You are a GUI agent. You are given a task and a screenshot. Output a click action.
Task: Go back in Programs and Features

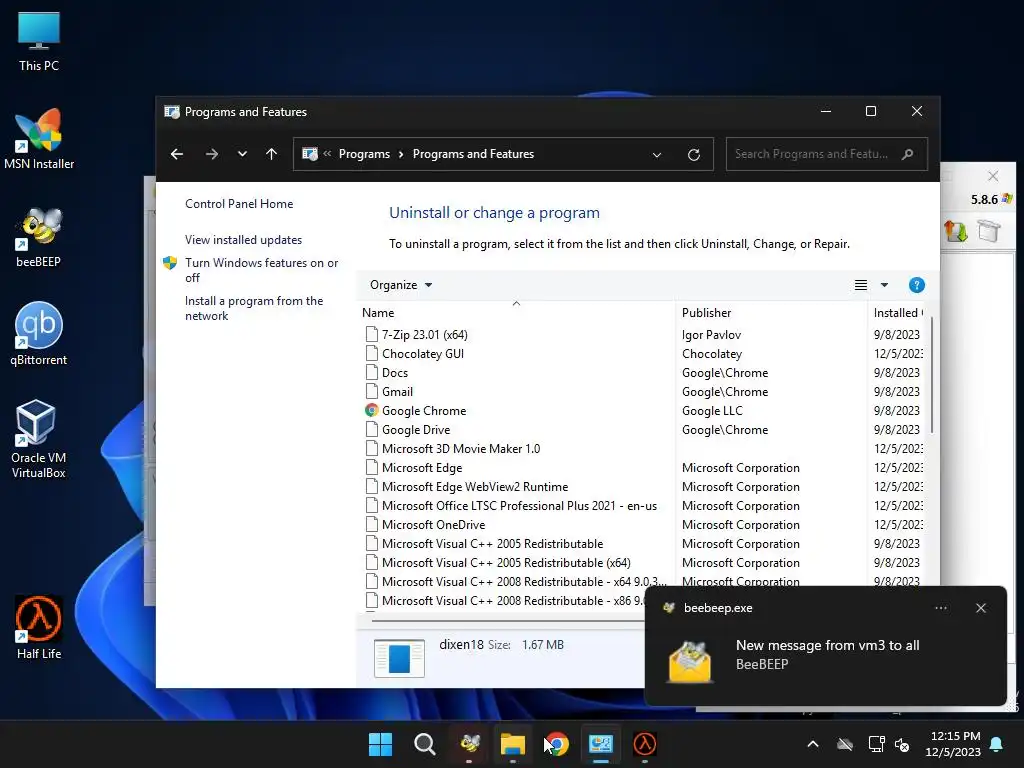(177, 154)
